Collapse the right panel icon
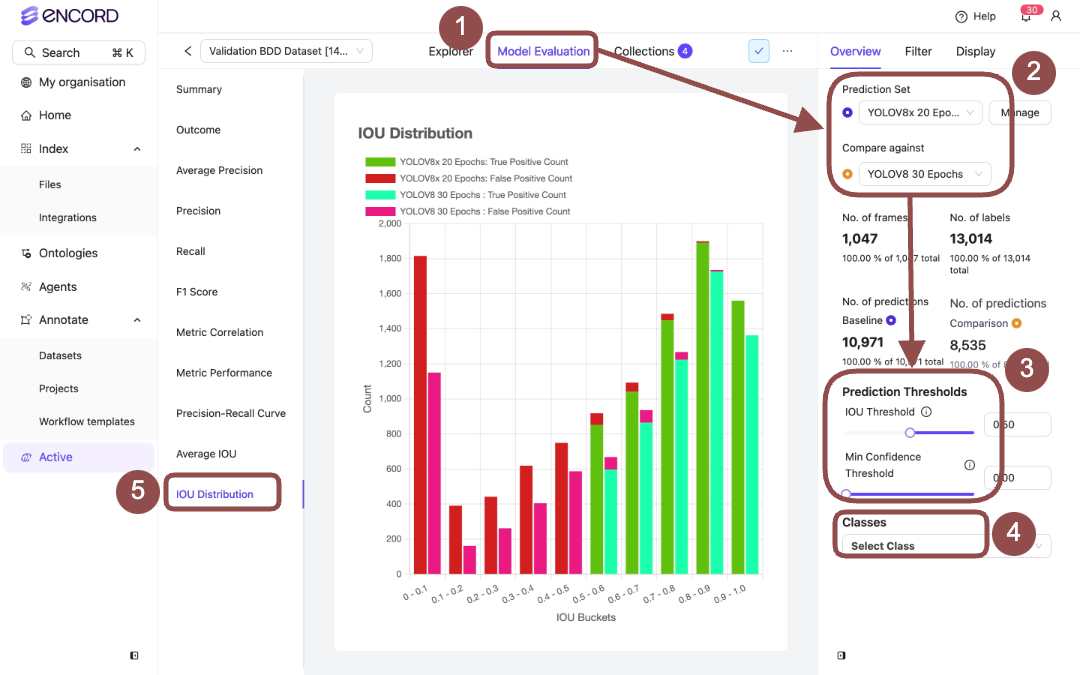 coord(841,656)
